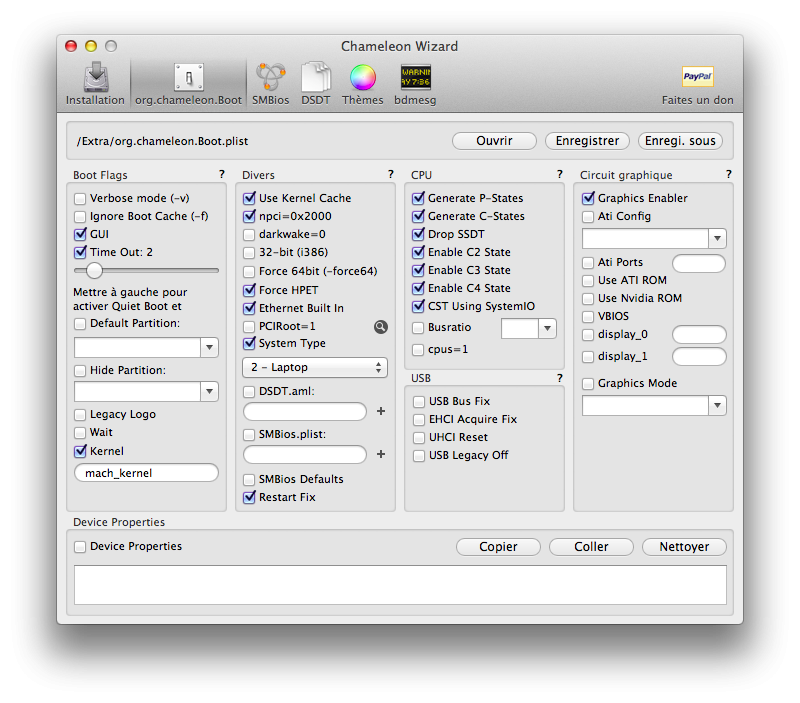This screenshot has height=703, width=800.
Task: Enable the USB Bus Fix checkbox
Action: click(x=419, y=401)
